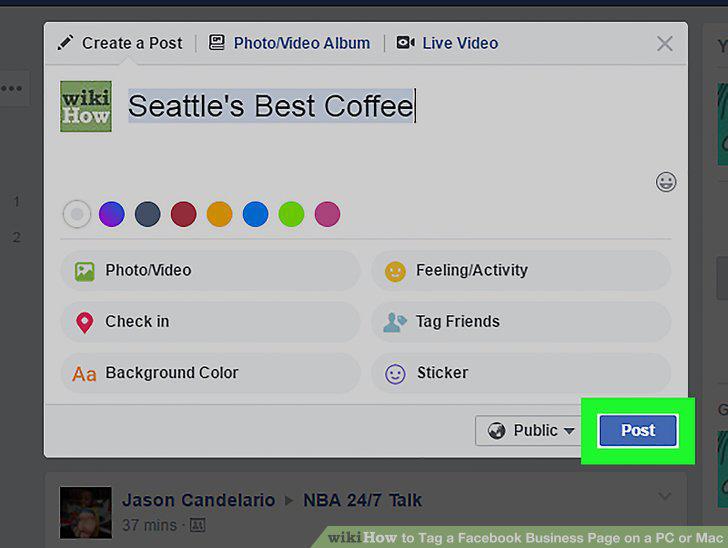
Task: Click the 37 mins timestamp
Action: click(x=149, y=525)
